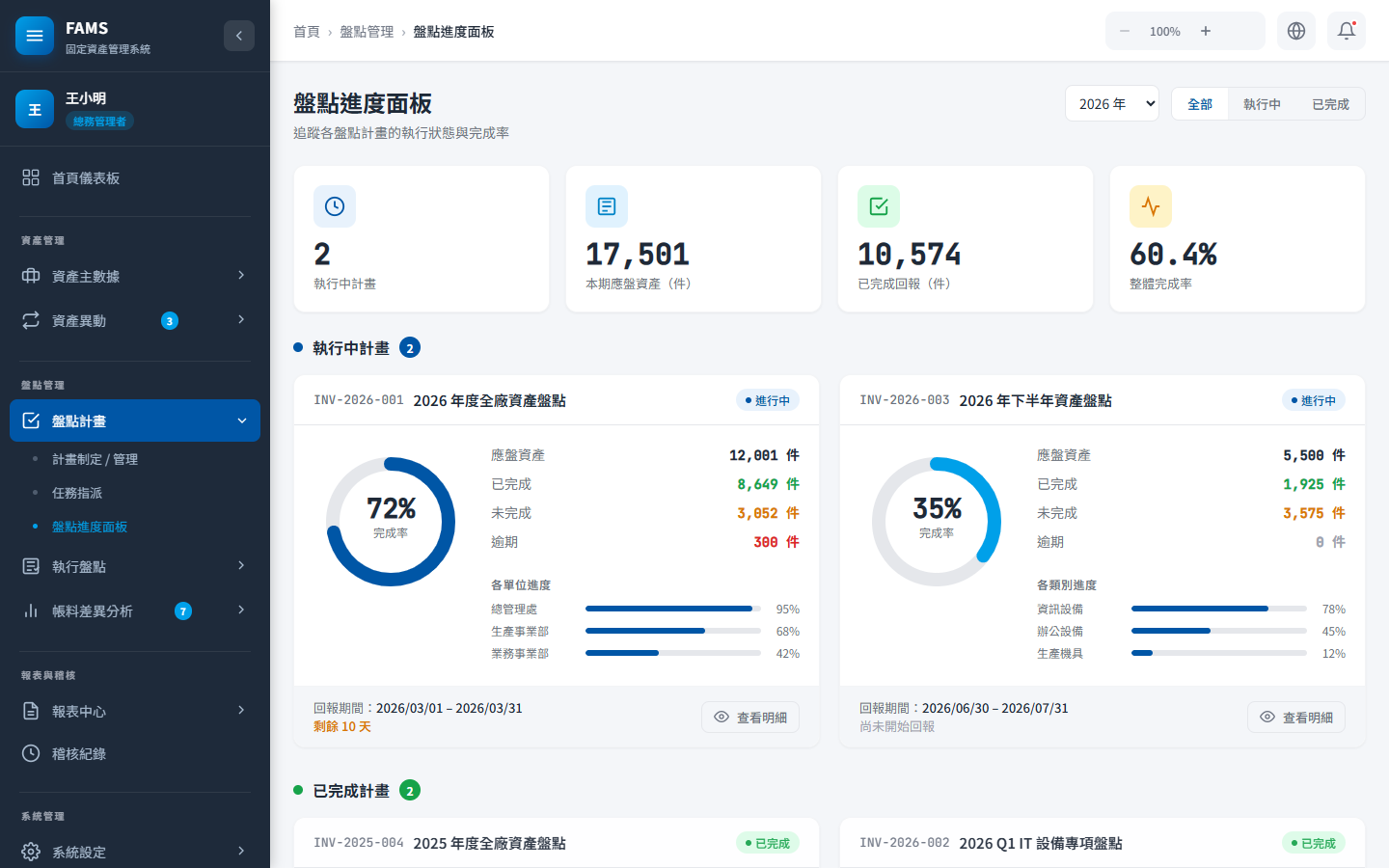Go to 首頁儀表板 in the sidebar

[x=86, y=178]
